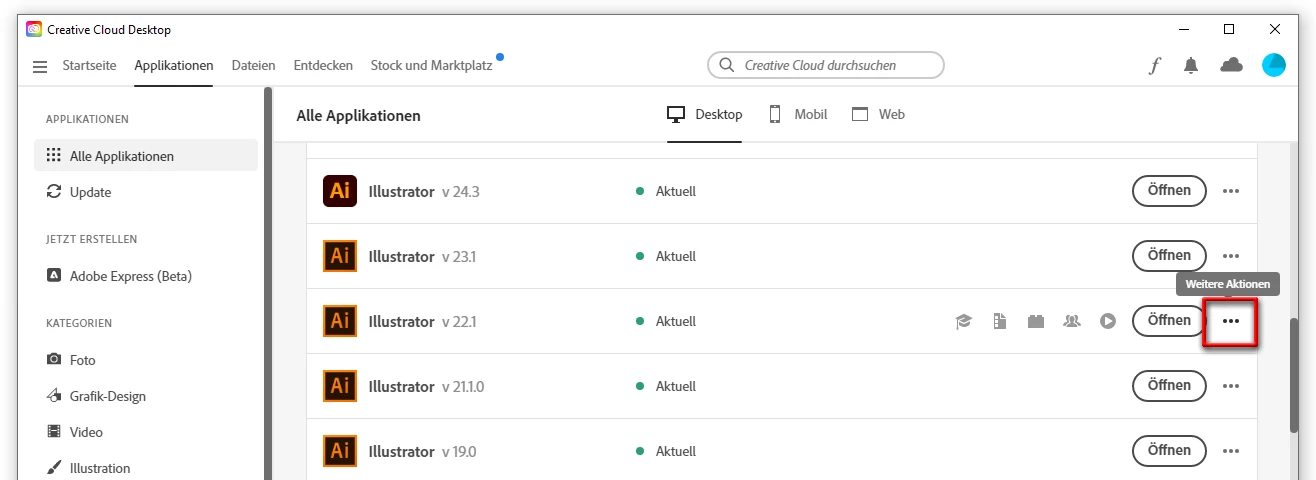Click the Illustrator v 23.1 app icon
The image size is (1316, 480).
(340, 256)
